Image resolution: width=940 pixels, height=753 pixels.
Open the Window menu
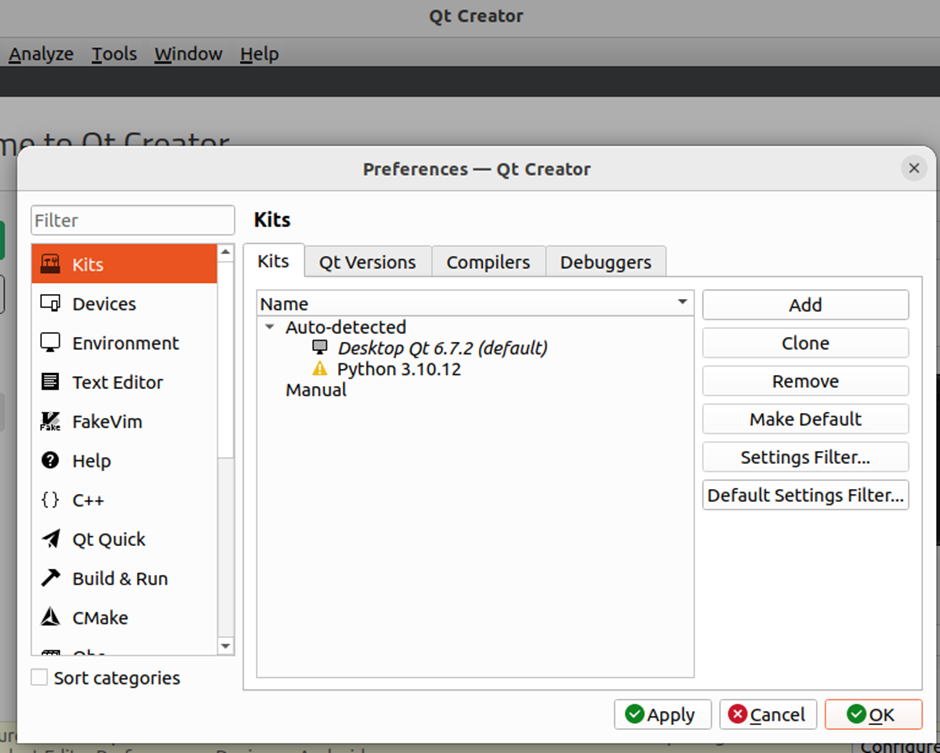pyautogui.click(x=188, y=54)
